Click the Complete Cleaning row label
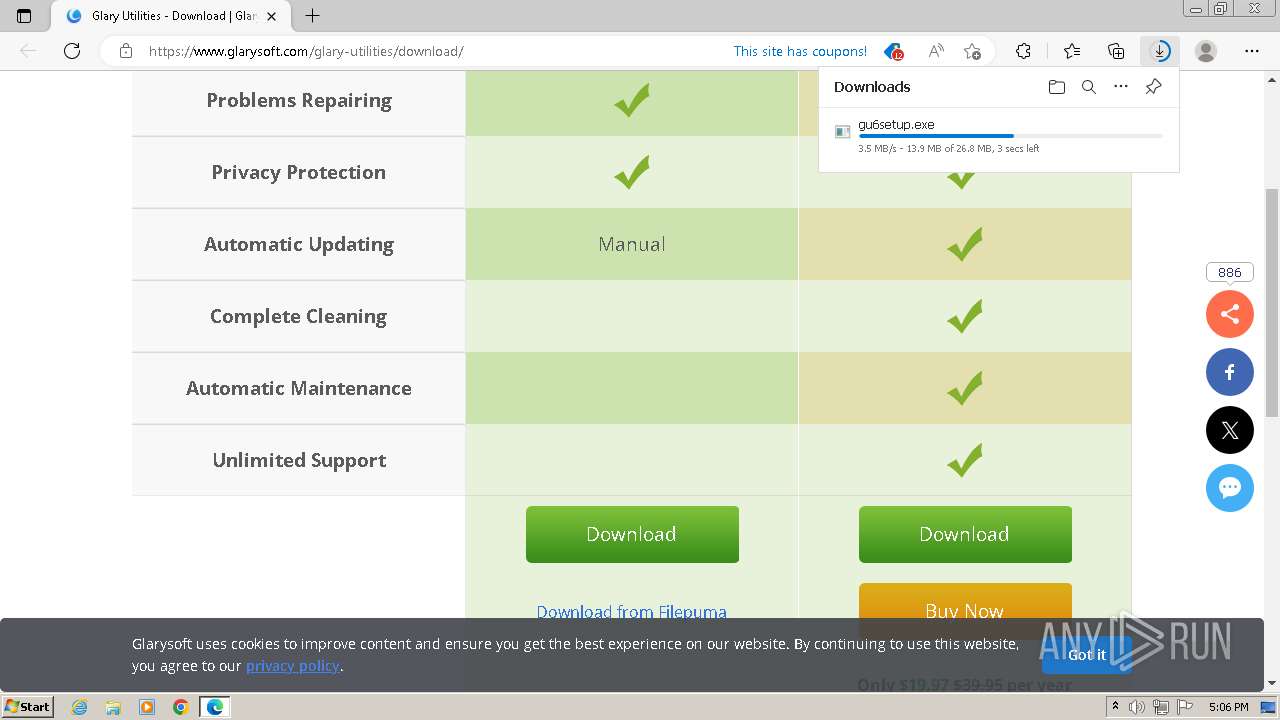 pos(298,316)
